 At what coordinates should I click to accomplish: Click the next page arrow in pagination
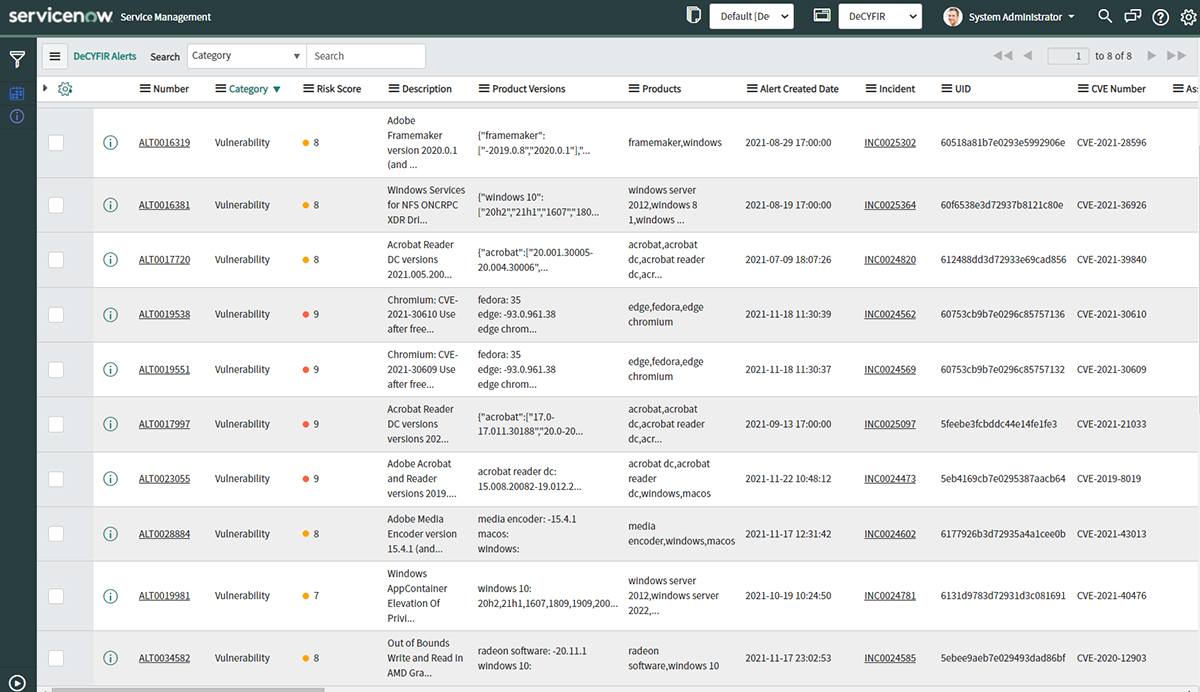pyautogui.click(x=1151, y=57)
